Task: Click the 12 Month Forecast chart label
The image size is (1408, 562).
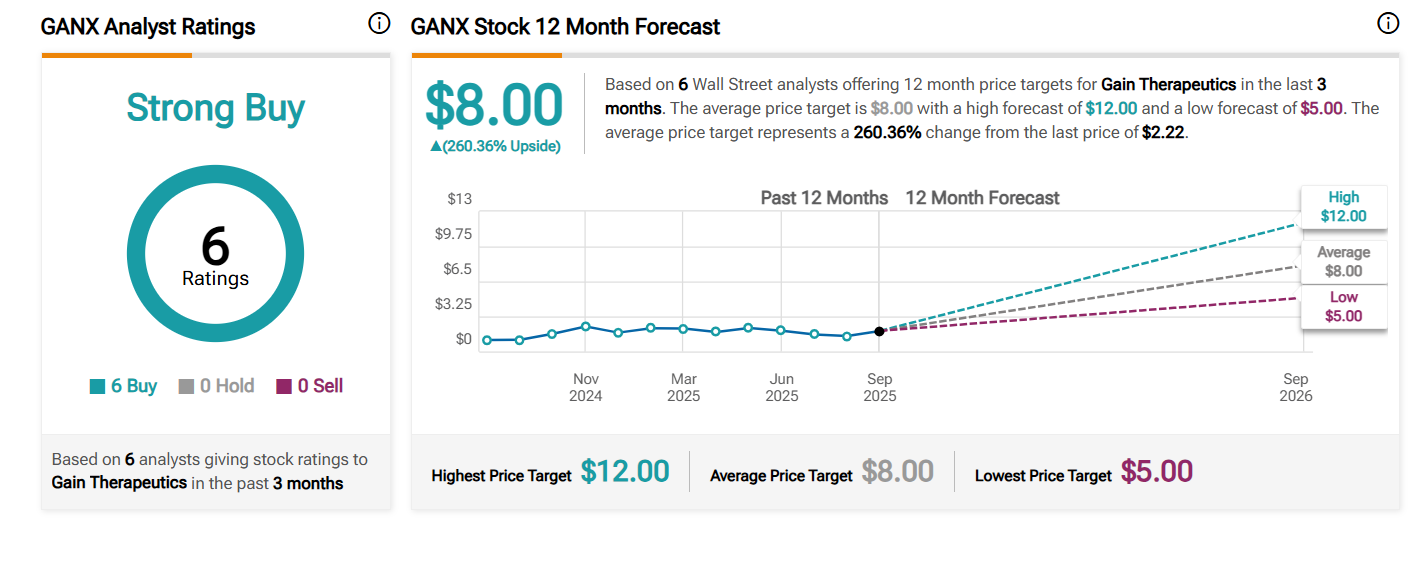Action: [x=982, y=198]
